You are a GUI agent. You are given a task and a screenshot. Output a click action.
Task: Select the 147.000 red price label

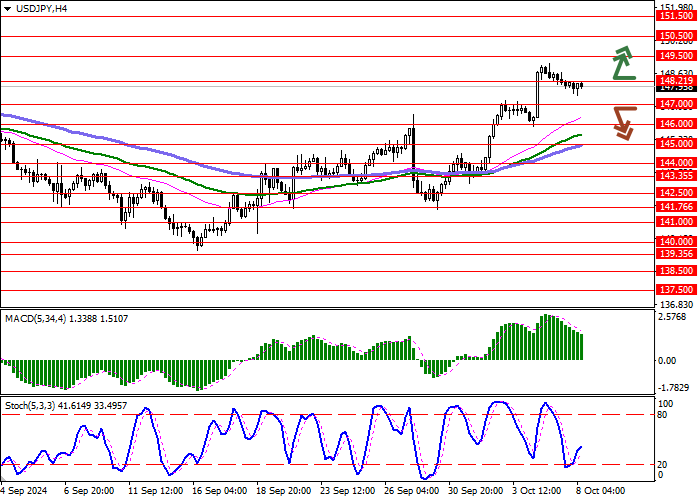pyautogui.click(x=676, y=104)
